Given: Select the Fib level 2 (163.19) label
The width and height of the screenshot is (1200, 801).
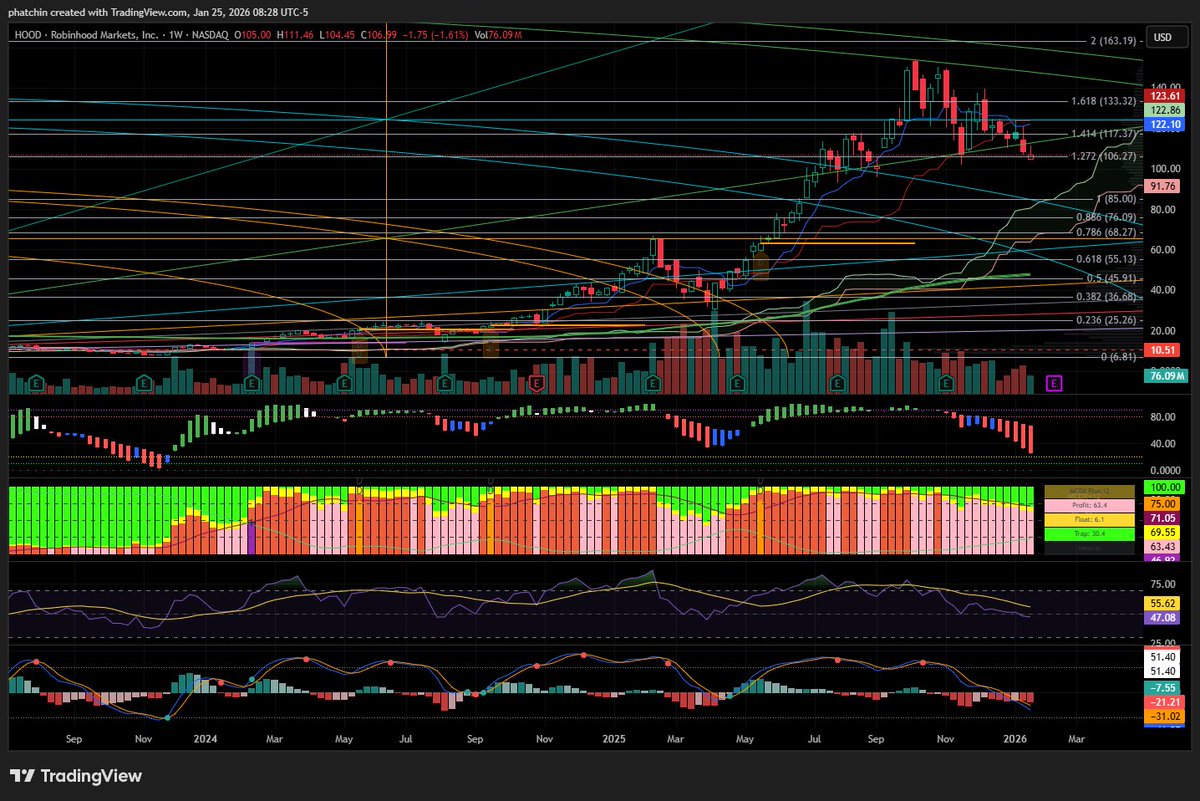Looking at the screenshot, I should point(1113,41).
